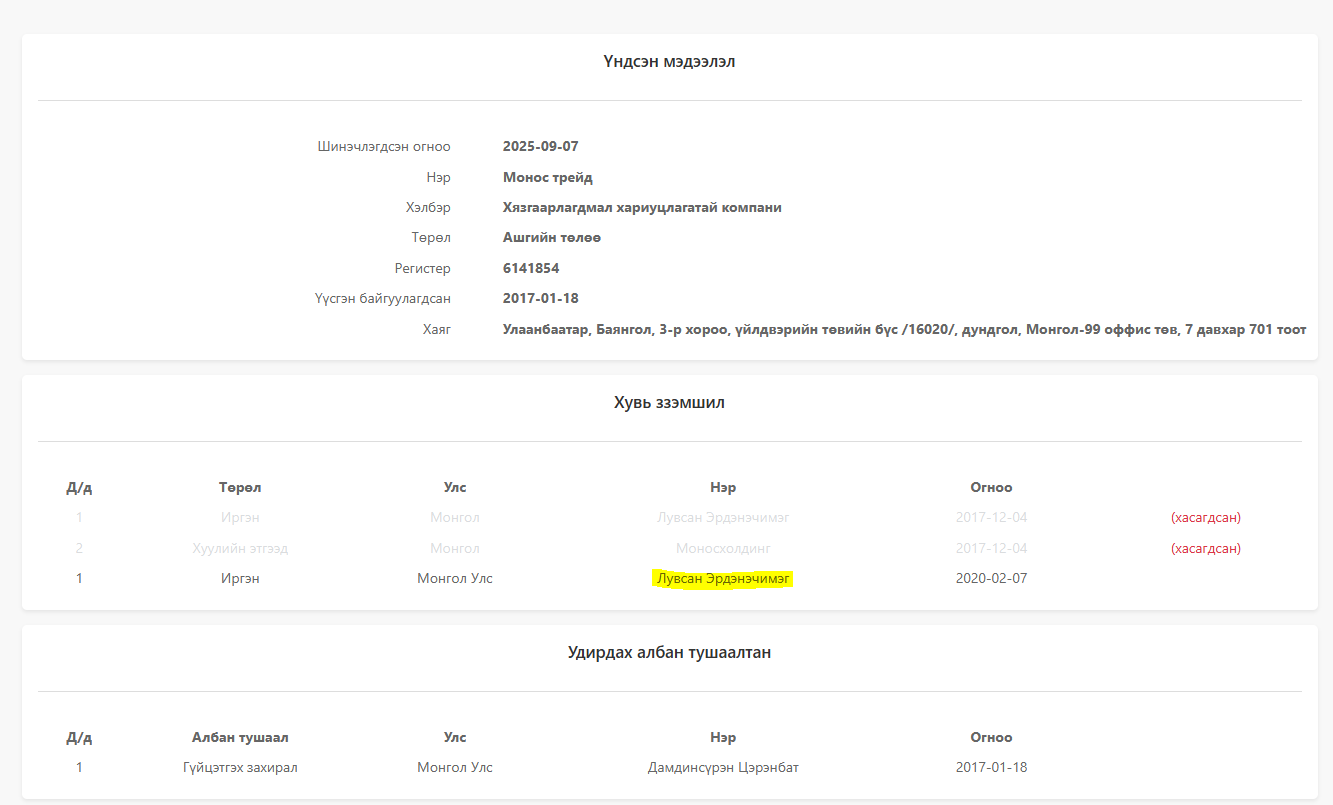This screenshot has height=805, width=1333.
Task: Click (хасагдсан) label in the Моносхолдинг row
Action: (x=1205, y=548)
